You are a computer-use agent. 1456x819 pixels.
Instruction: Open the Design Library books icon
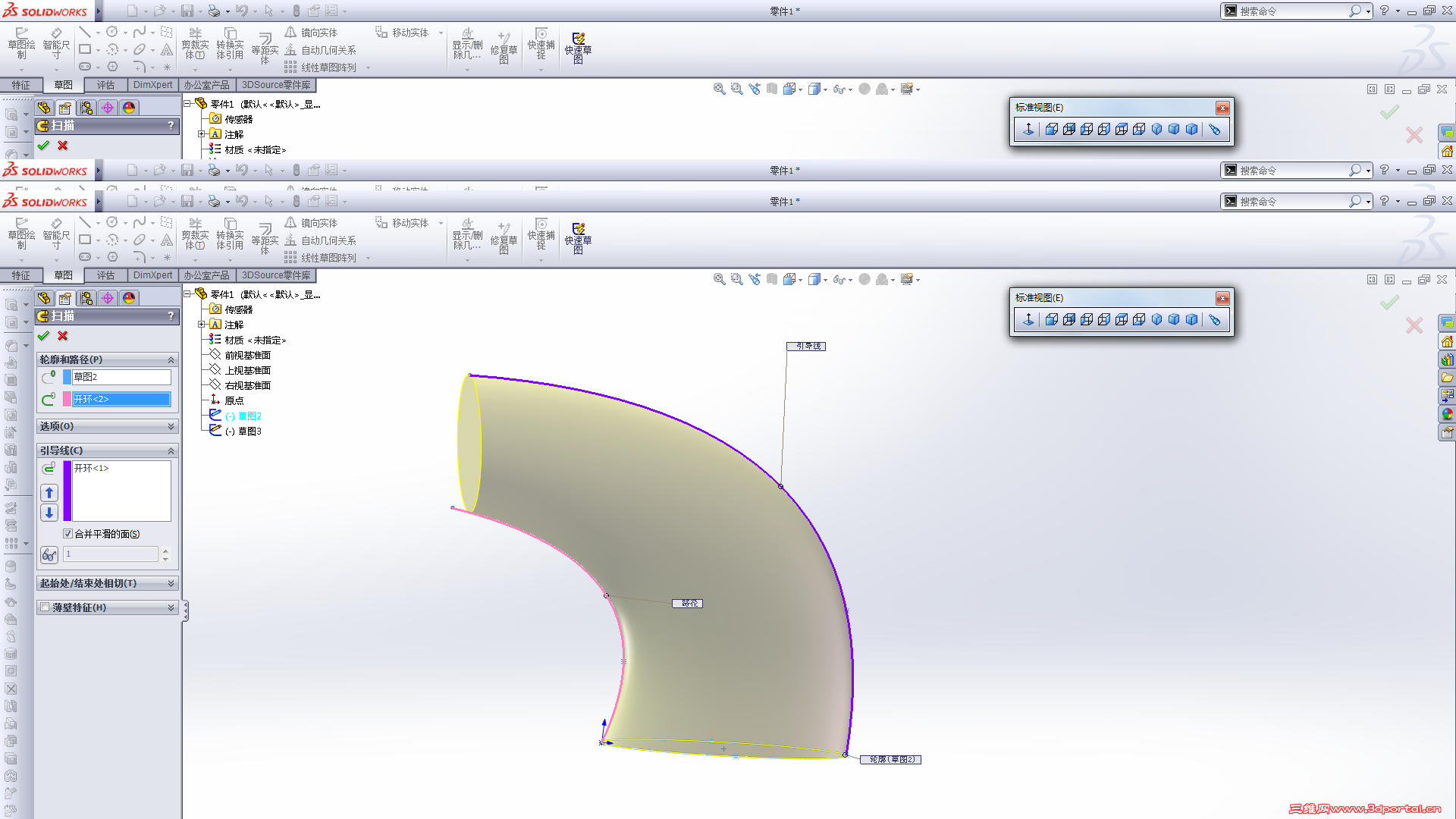point(1447,359)
